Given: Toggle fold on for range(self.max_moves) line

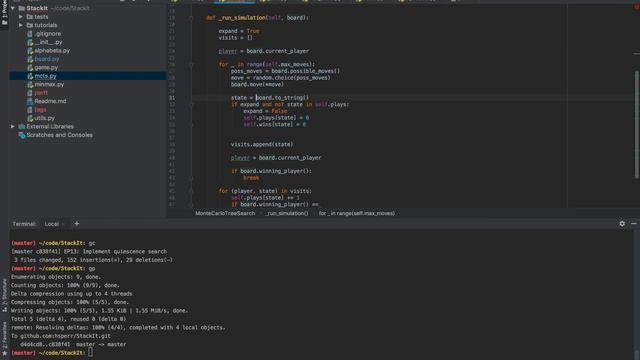Looking at the screenshot, I should pyautogui.click(x=191, y=64).
